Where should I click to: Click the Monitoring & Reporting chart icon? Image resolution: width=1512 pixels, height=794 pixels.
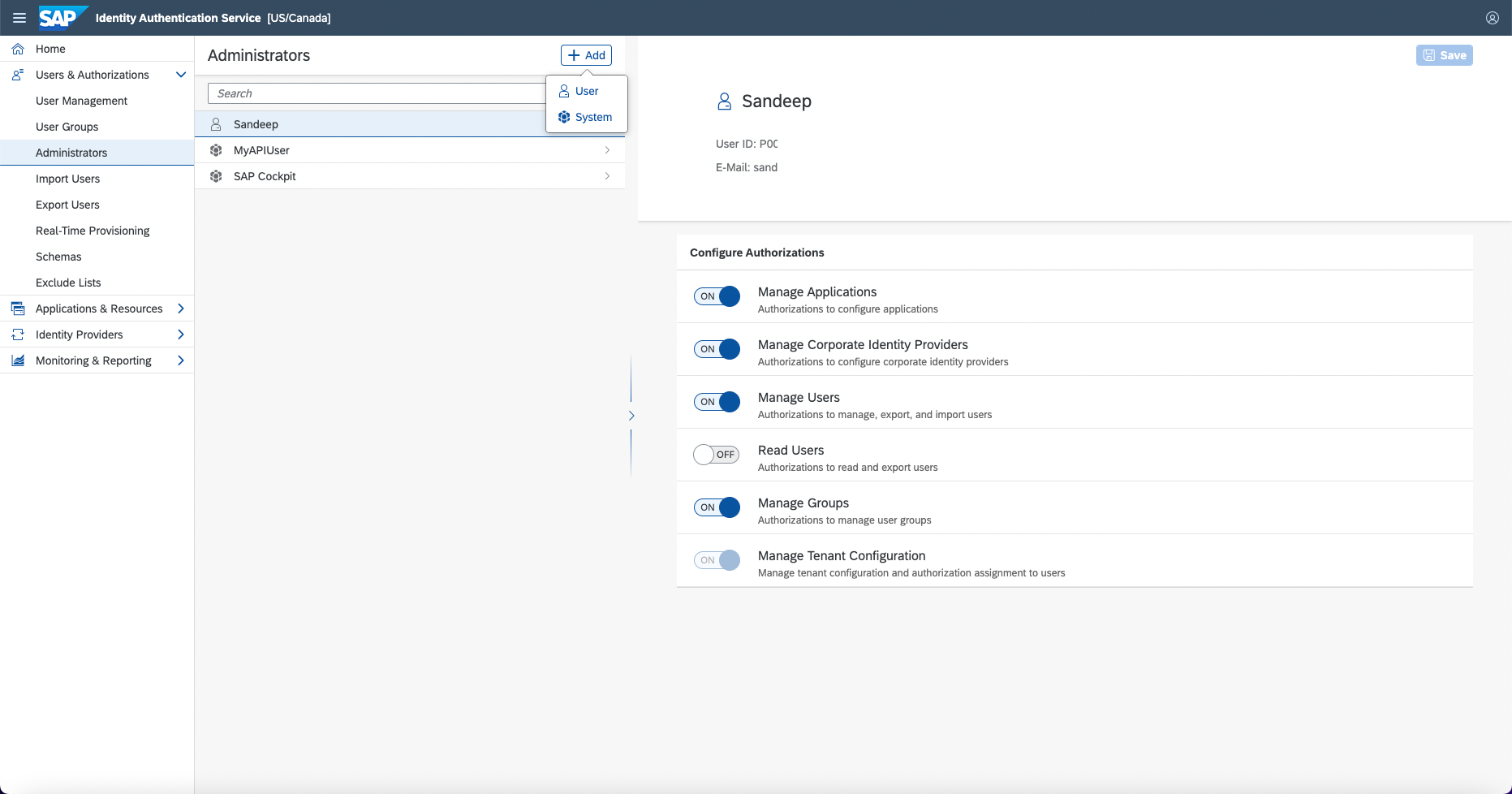[18, 360]
